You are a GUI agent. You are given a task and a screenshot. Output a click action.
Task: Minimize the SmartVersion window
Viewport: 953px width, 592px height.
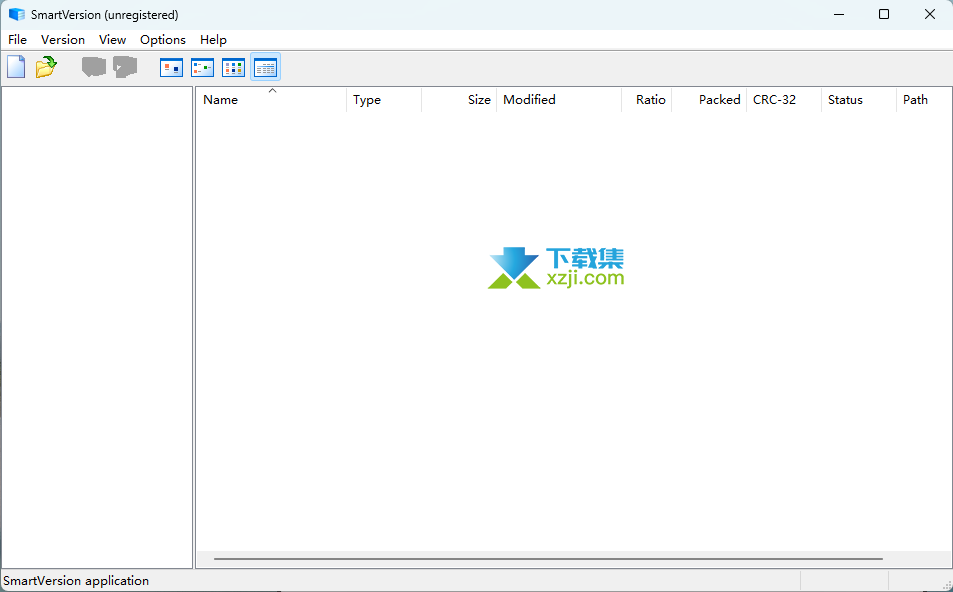[839, 15]
